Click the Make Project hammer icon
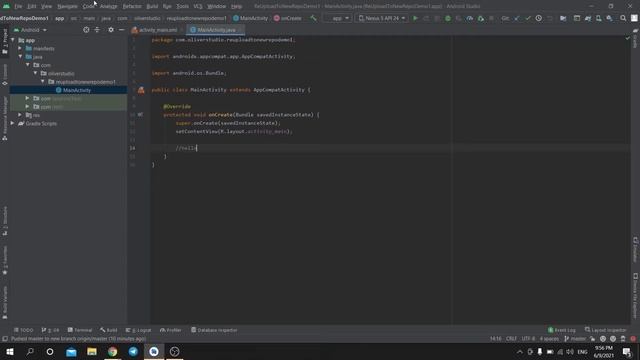This screenshot has height=360, width=640. click(313, 18)
